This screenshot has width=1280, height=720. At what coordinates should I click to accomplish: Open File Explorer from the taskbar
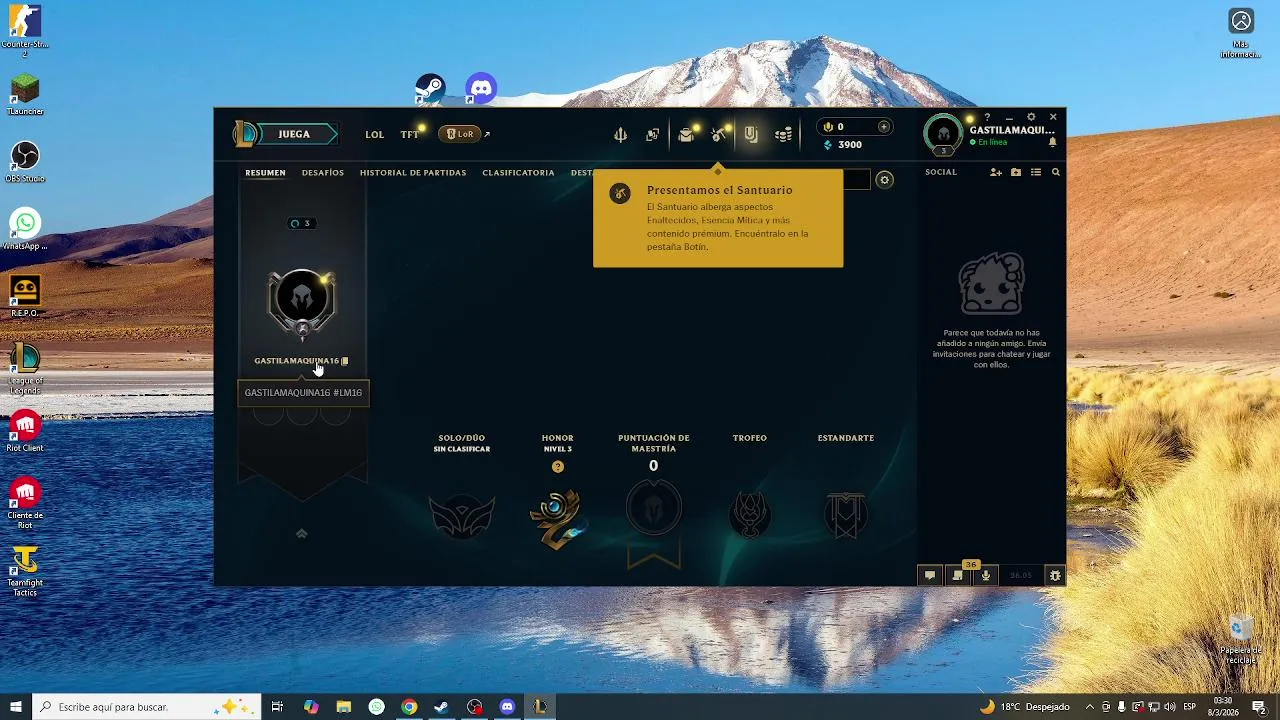(x=343, y=707)
